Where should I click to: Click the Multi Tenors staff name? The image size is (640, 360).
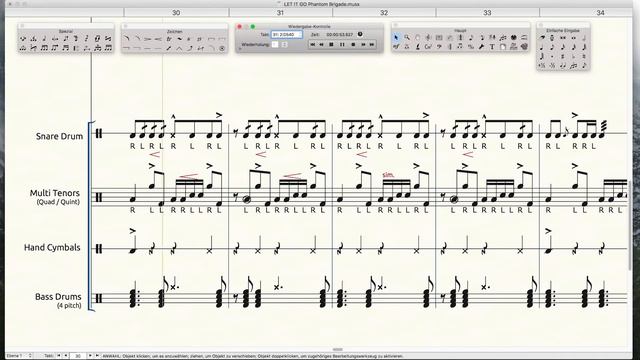(55, 193)
